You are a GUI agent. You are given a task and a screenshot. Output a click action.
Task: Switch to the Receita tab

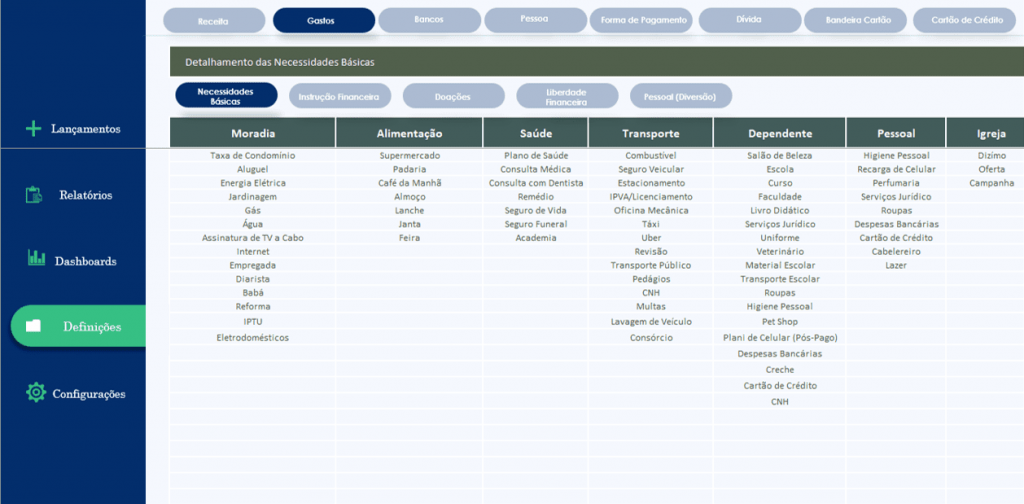[214, 20]
